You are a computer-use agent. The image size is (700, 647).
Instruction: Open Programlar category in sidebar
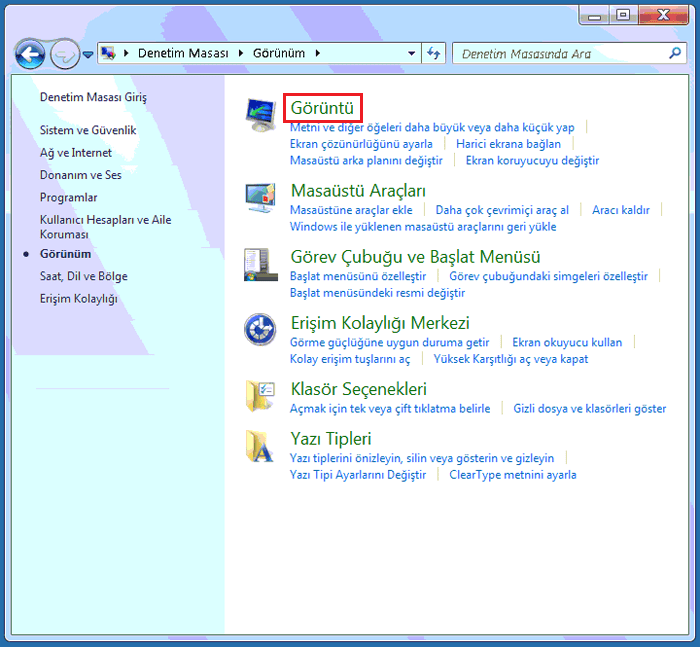[68, 197]
